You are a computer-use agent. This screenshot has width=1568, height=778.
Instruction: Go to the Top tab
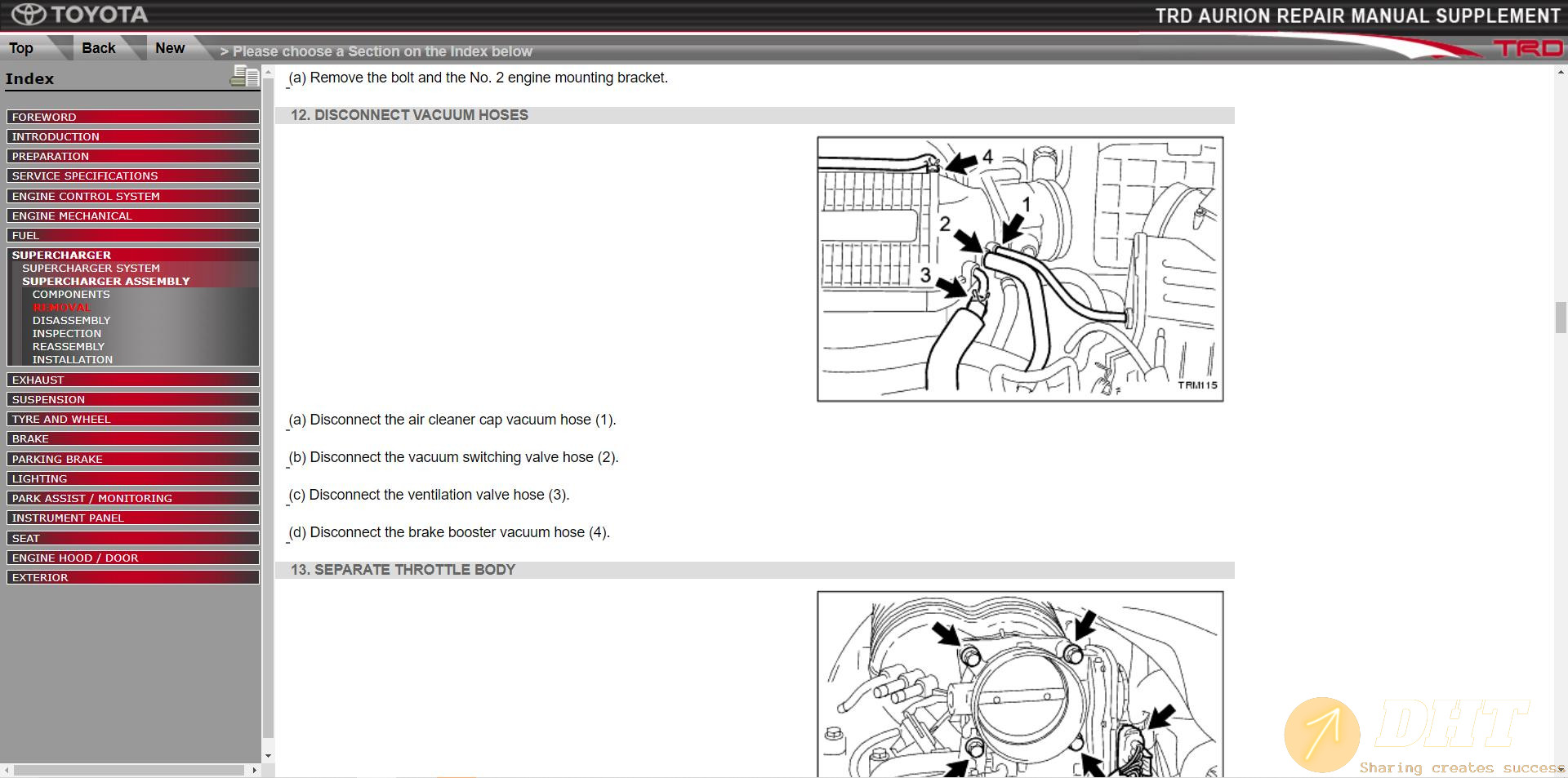tap(21, 48)
